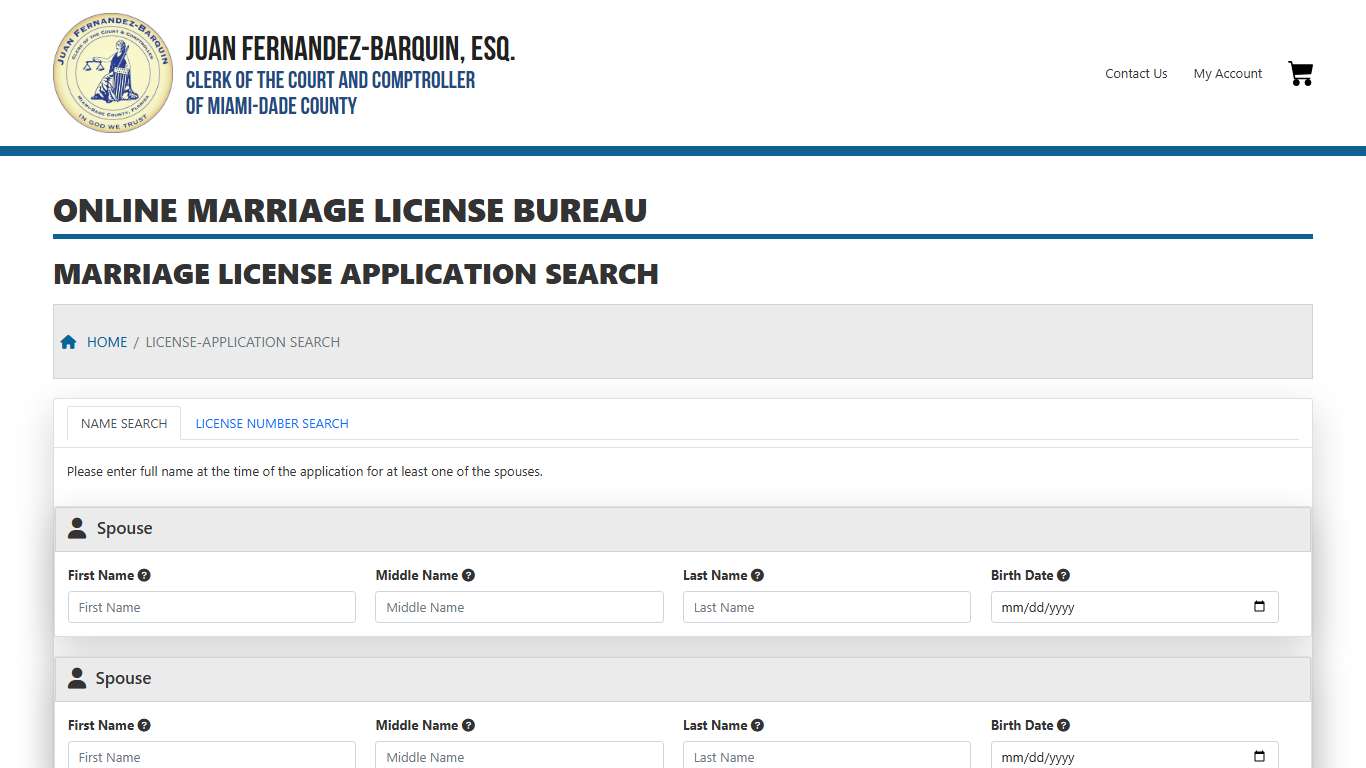Select the NAME SEARCH tab

pos(123,423)
